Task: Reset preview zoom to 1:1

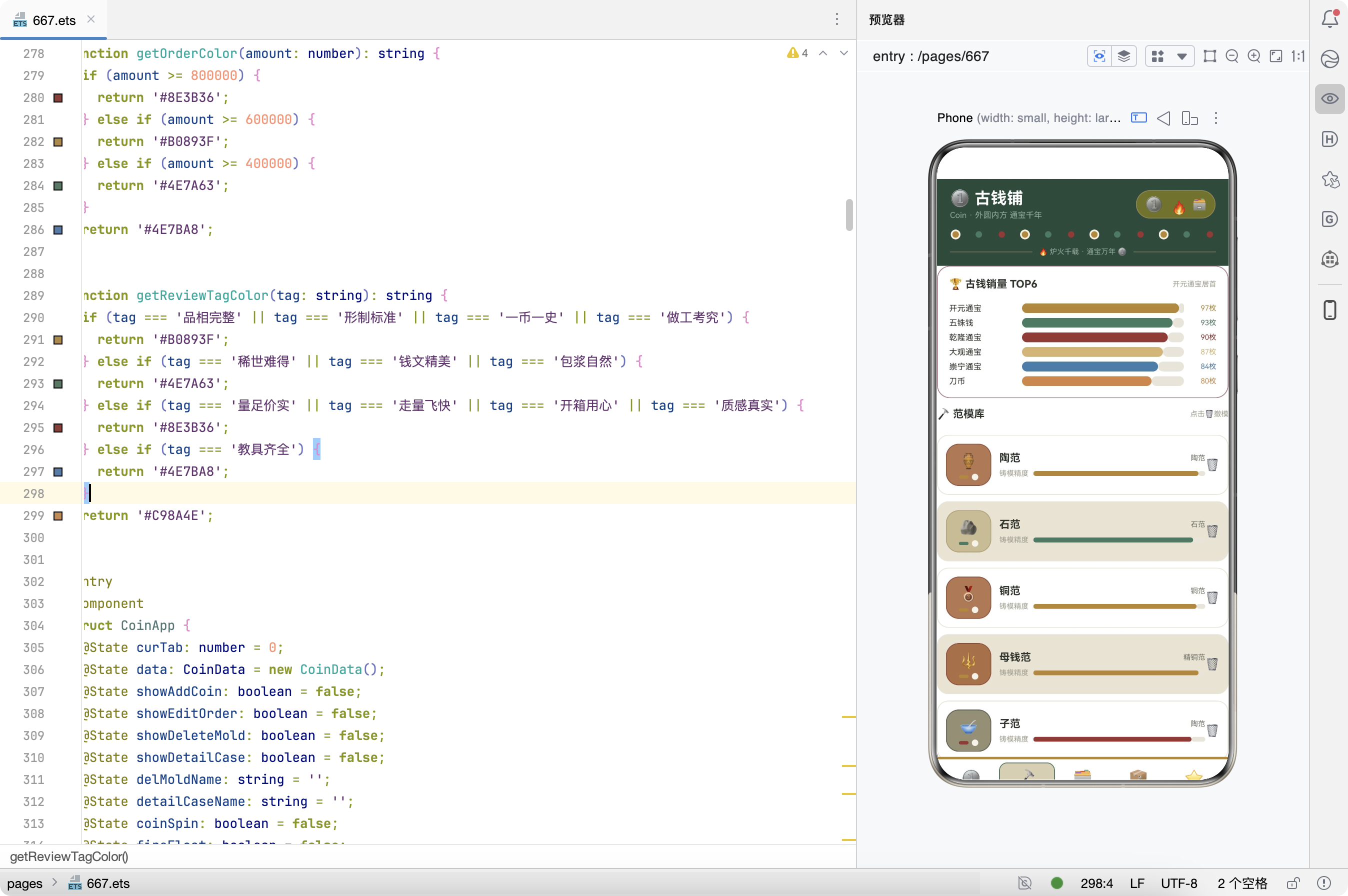Action: 1297,56
